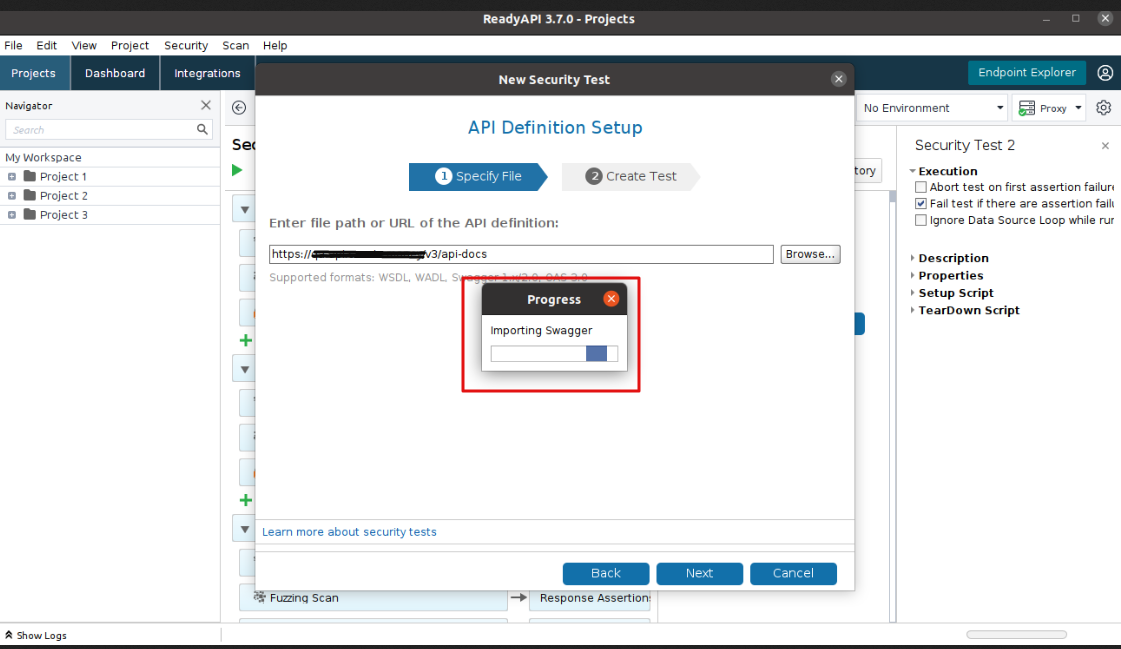
Task: Run the security test with green play icon
Action: pos(237,170)
